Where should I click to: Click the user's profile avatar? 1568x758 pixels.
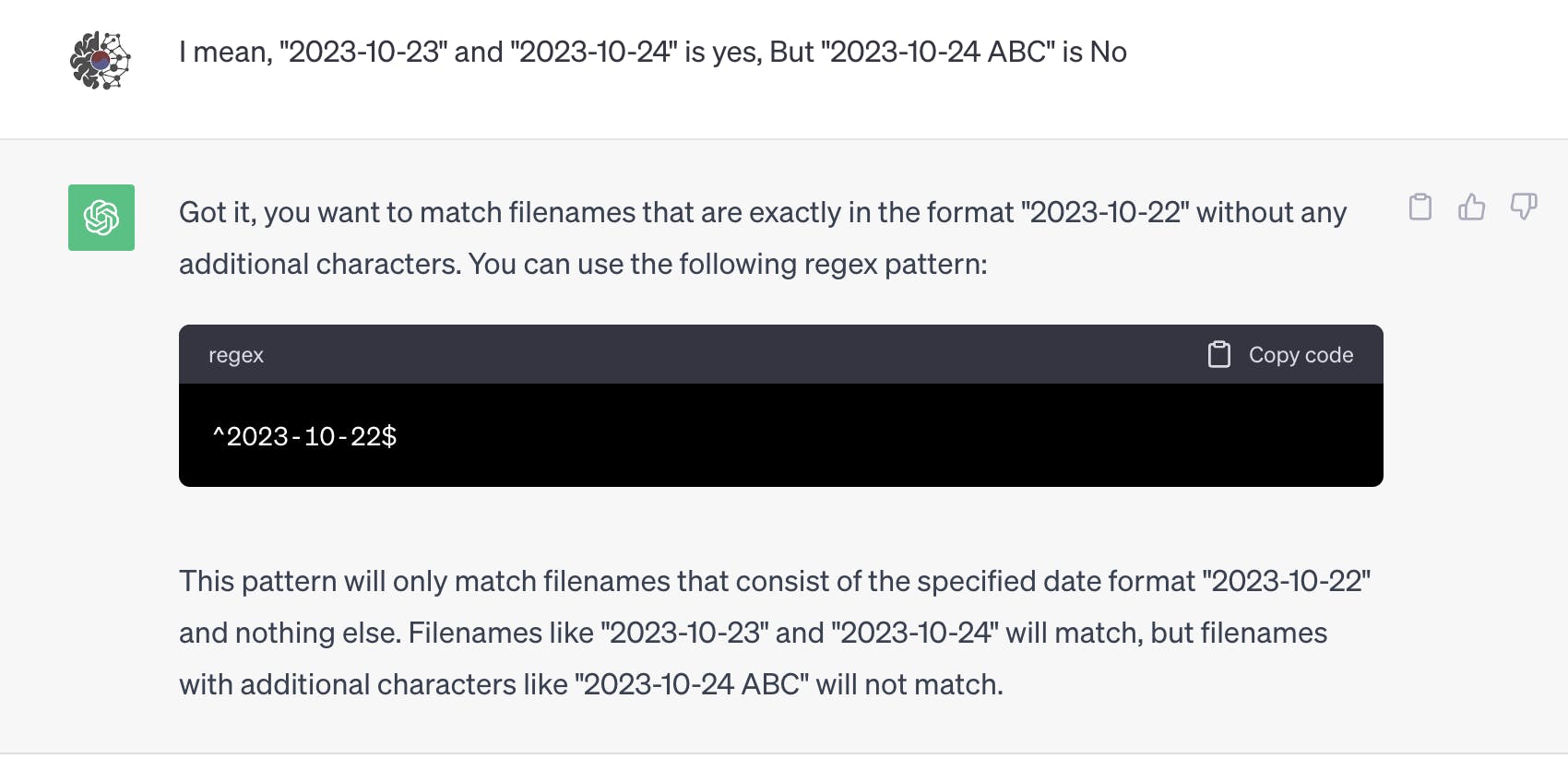[101, 61]
